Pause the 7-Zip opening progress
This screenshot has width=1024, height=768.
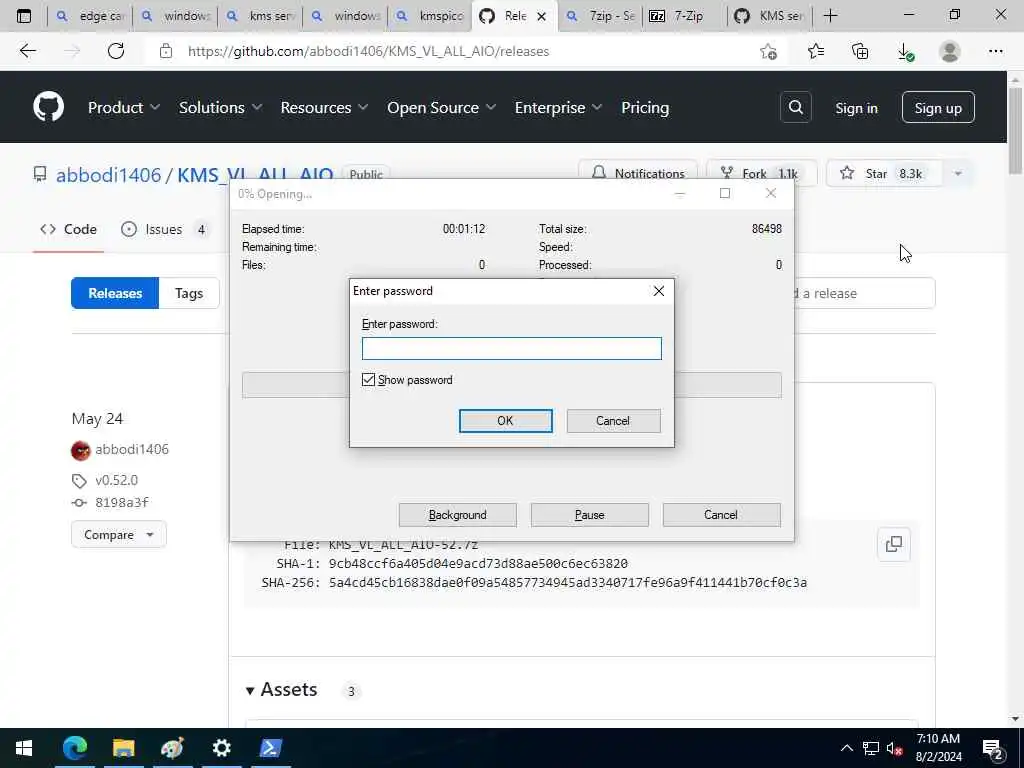589,515
